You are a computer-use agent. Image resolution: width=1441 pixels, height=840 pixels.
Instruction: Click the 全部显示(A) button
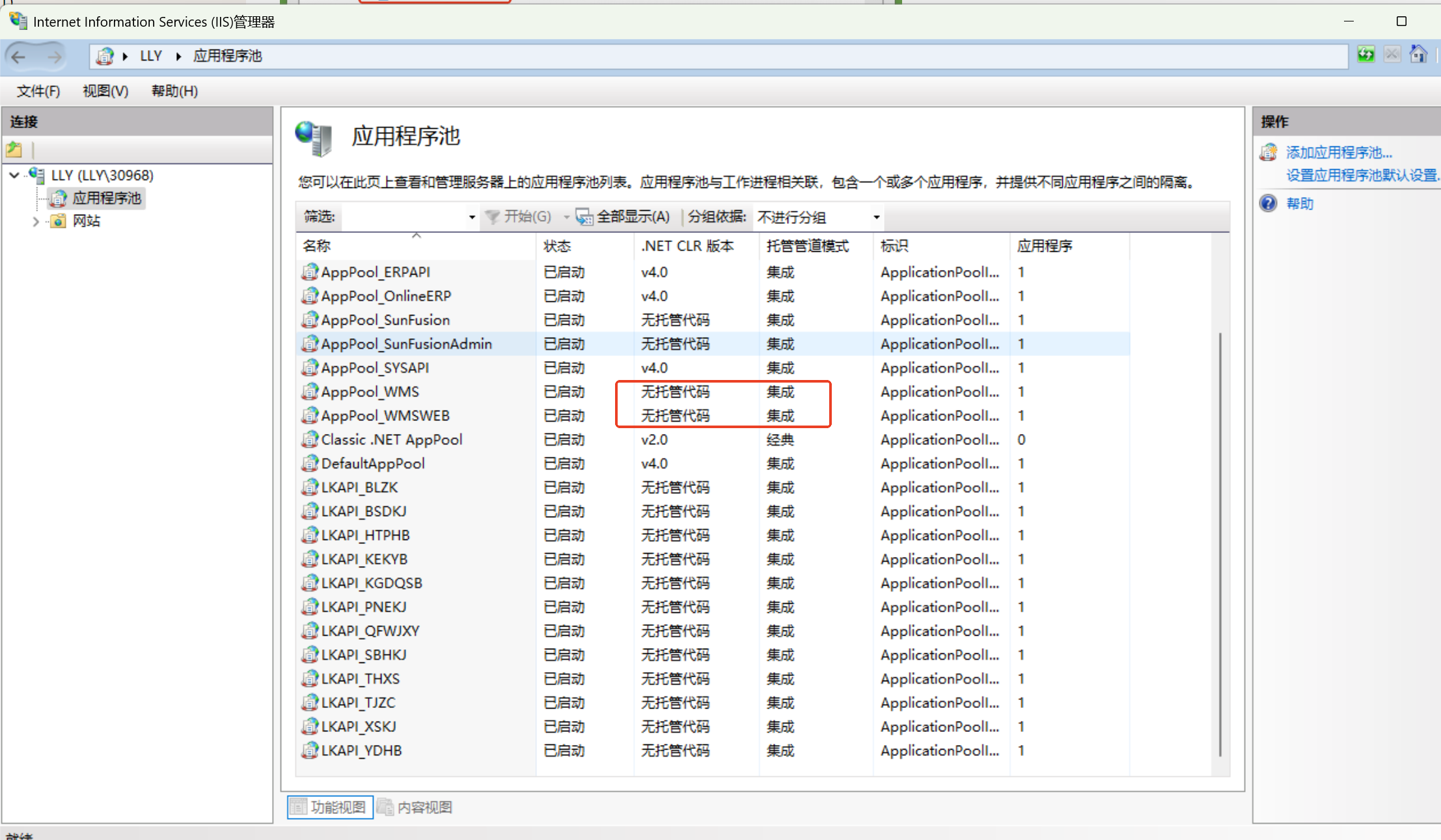pyautogui.click(x=623, y=217)
